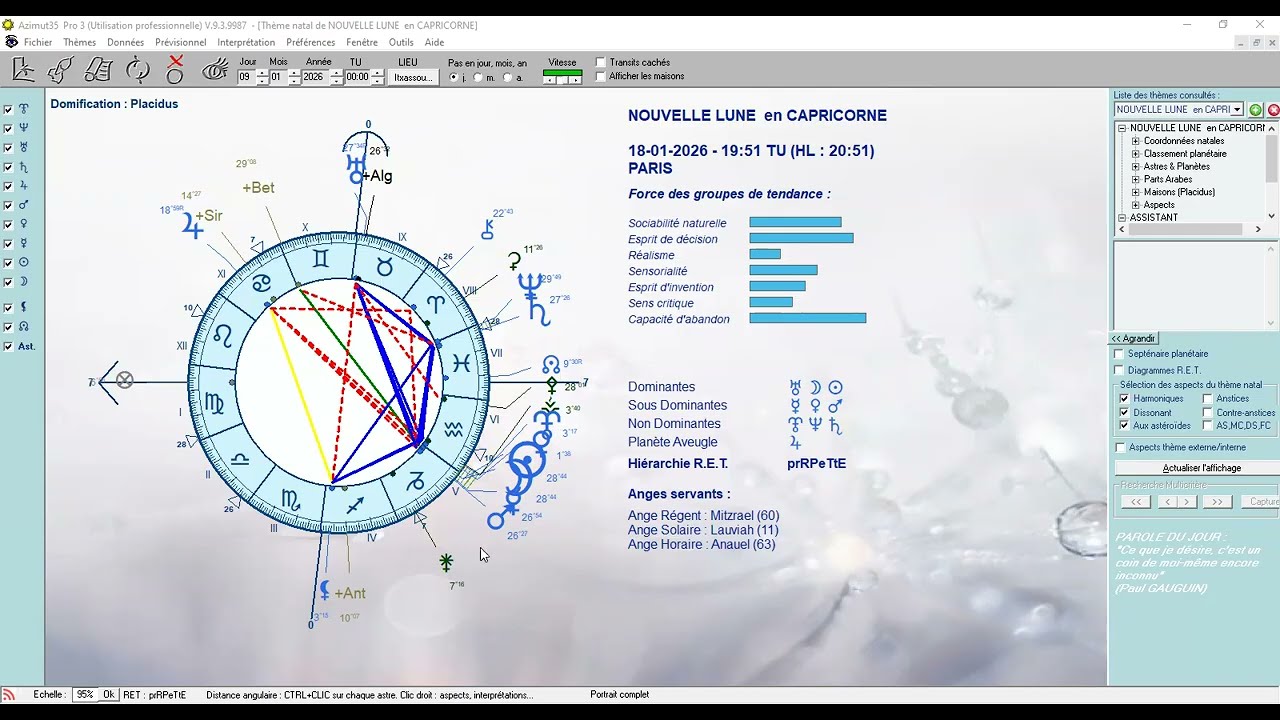The width and height of the screenshot is (1280, 720).
Task: Toggle the Saturn checkbox in left sidebar
Action: pyautogui.click(x=8, y=167)
